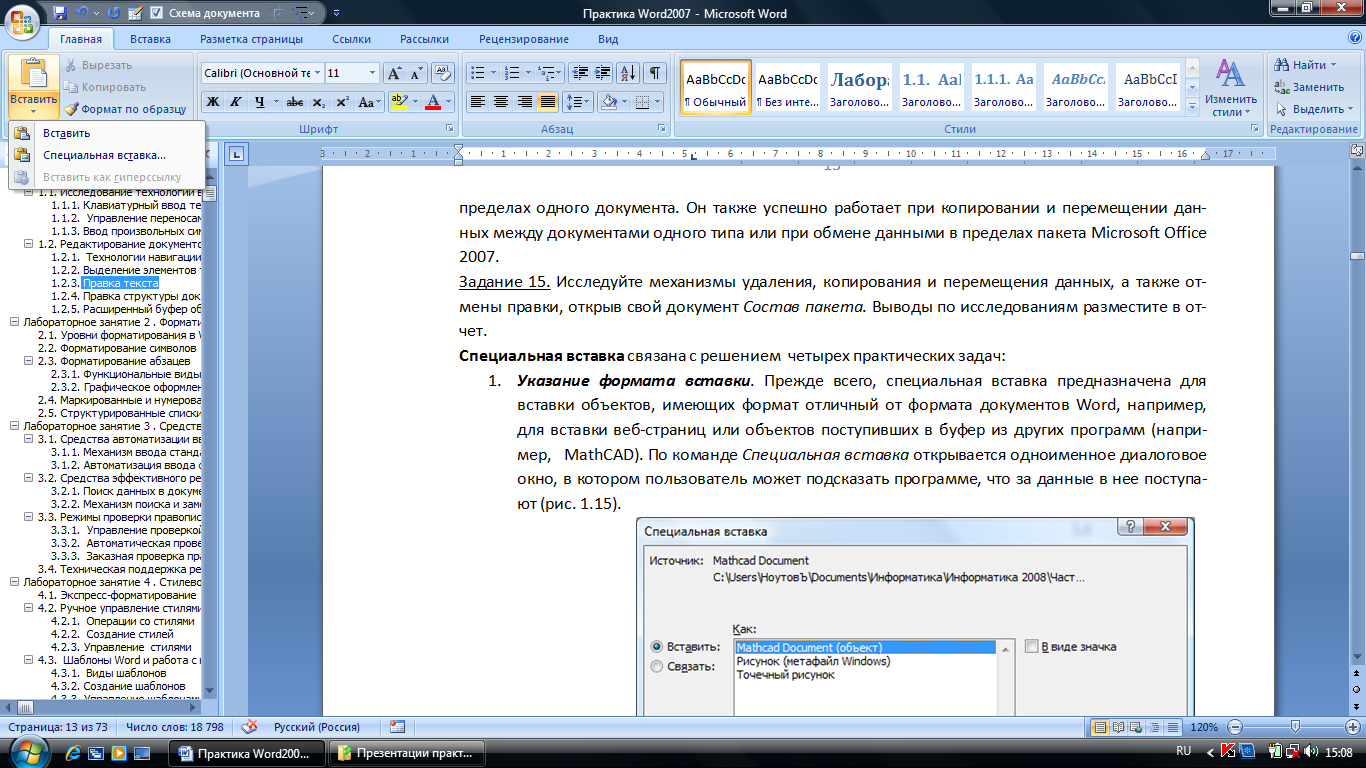Click the numbered list icon
Viewport: 1366px width, 768px height.
click(513, 73)
